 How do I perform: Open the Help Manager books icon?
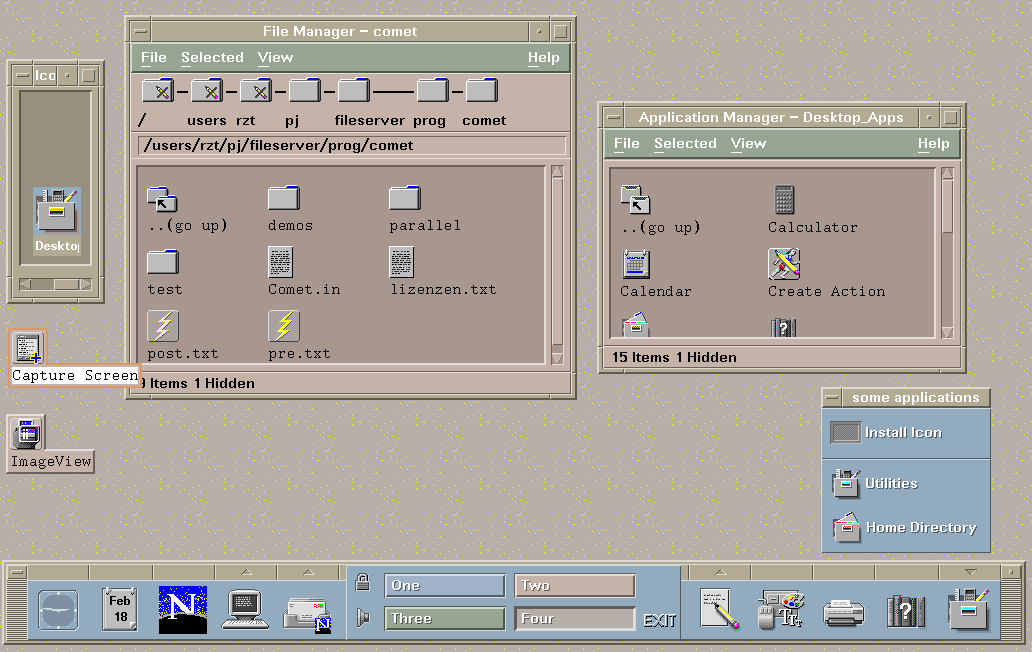point(905,611)
